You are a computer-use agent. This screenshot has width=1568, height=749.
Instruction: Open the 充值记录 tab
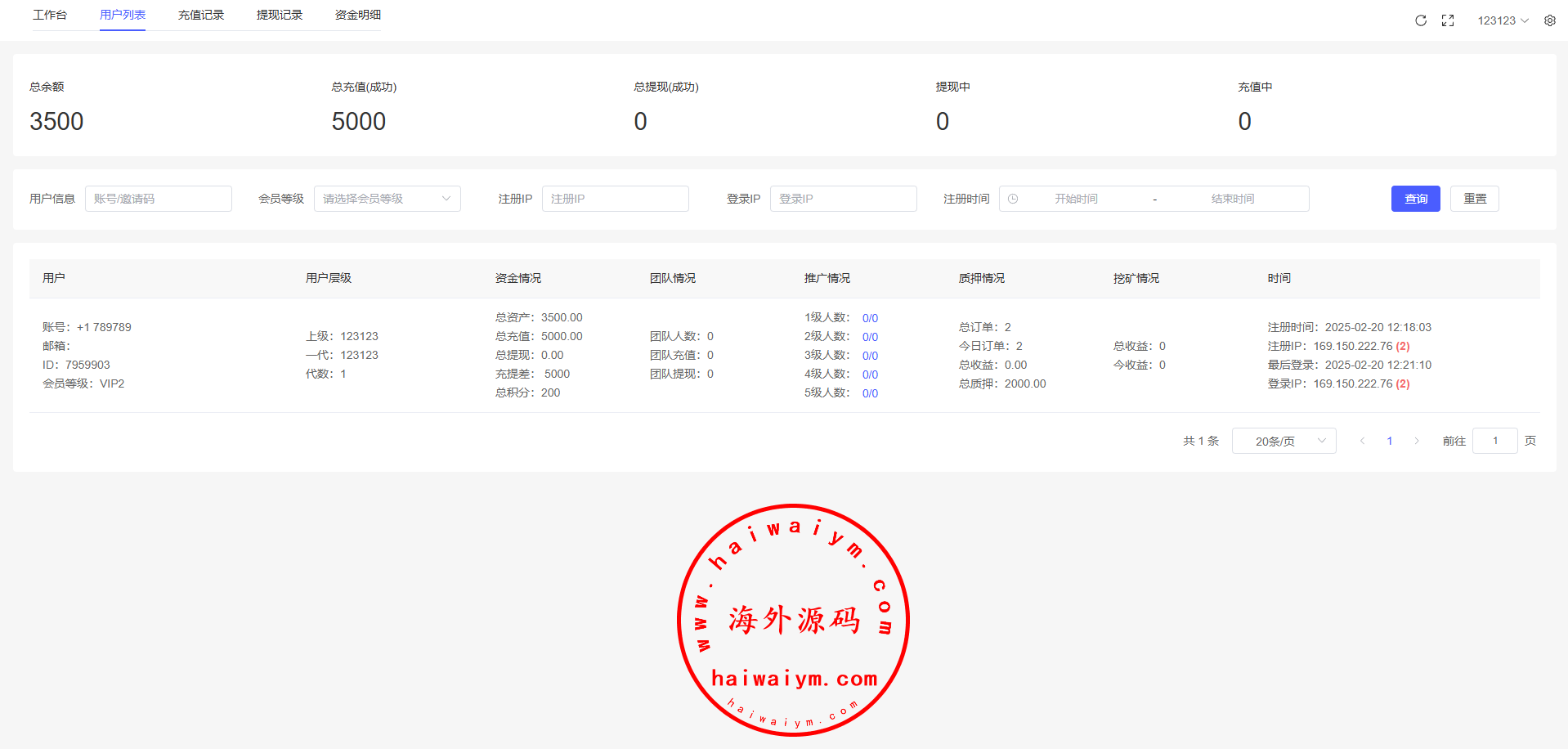pyautogui.click(x=201, y=15)
